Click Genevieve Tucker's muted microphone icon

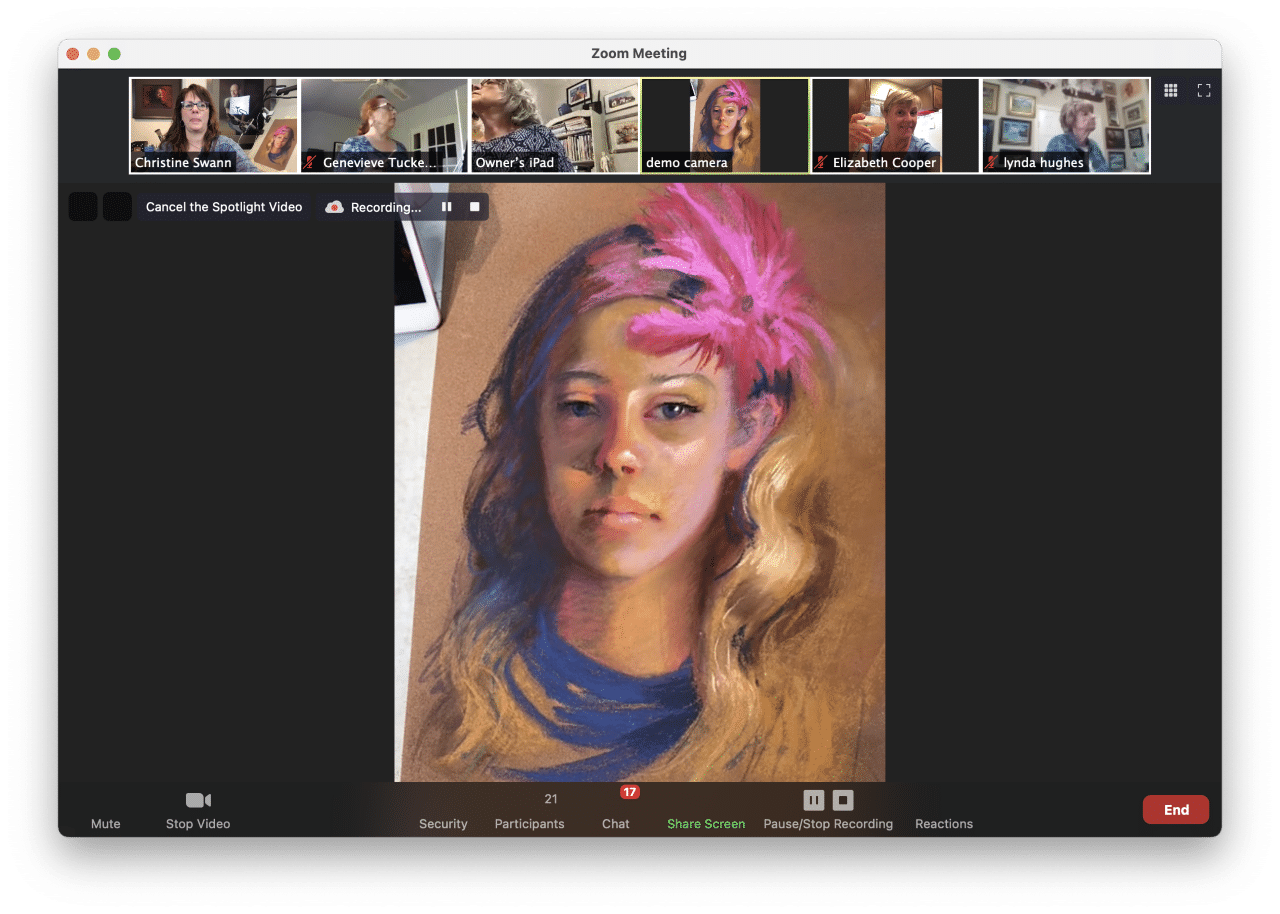tap(311, 162)
